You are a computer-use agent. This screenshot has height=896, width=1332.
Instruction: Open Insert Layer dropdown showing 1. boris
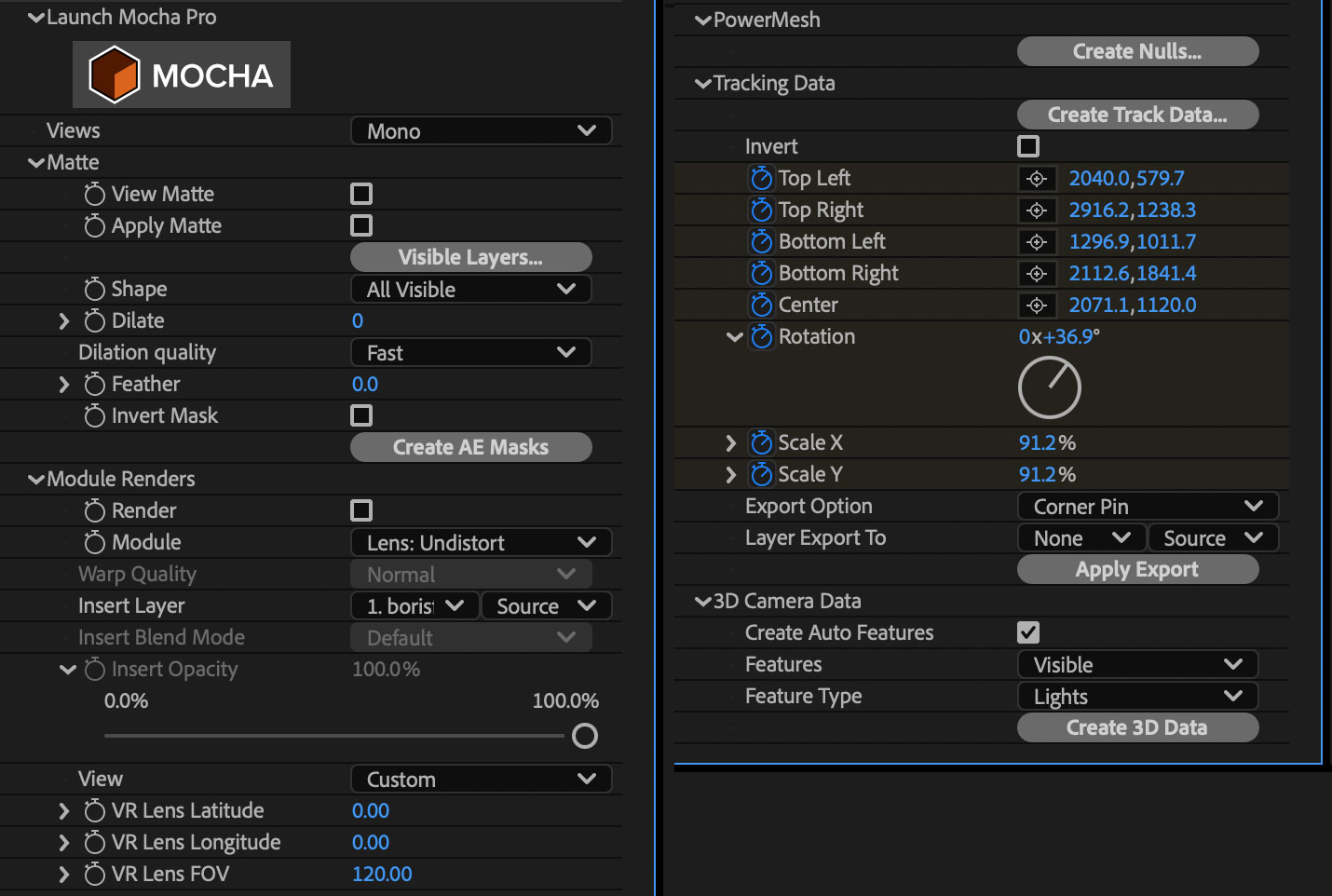coord(415,606)
